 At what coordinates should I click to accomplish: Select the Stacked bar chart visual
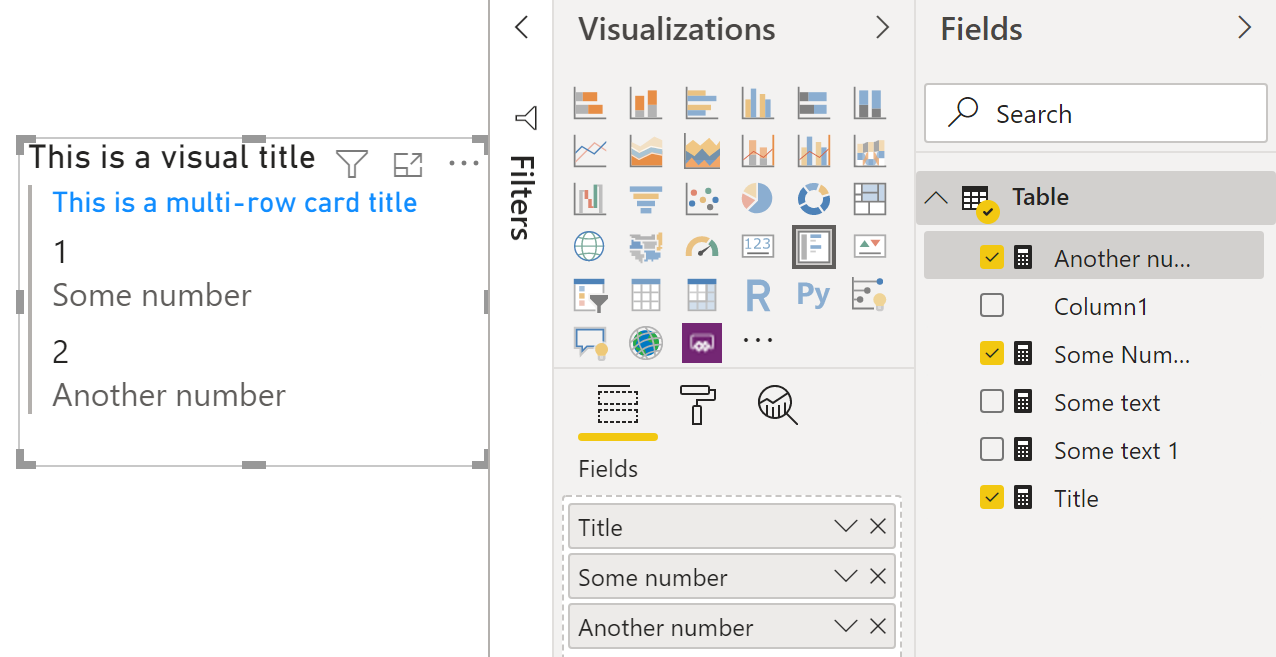click(589, 103)
